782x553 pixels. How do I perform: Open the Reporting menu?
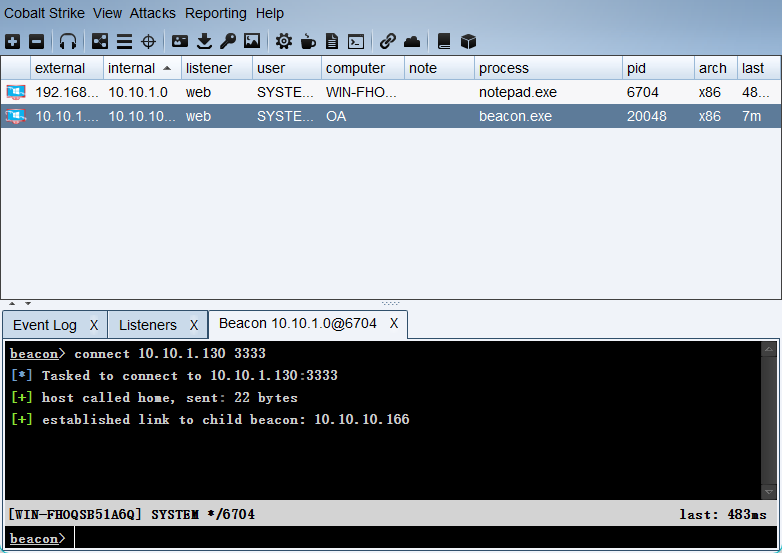[216, 13]
